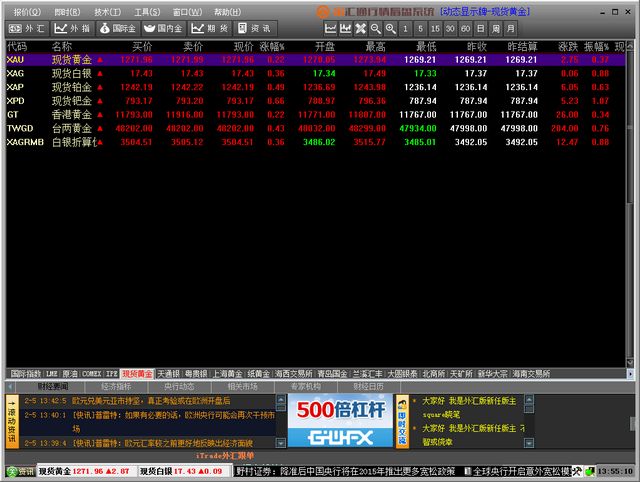Switch to the 30-minute period button

(450, 29)
